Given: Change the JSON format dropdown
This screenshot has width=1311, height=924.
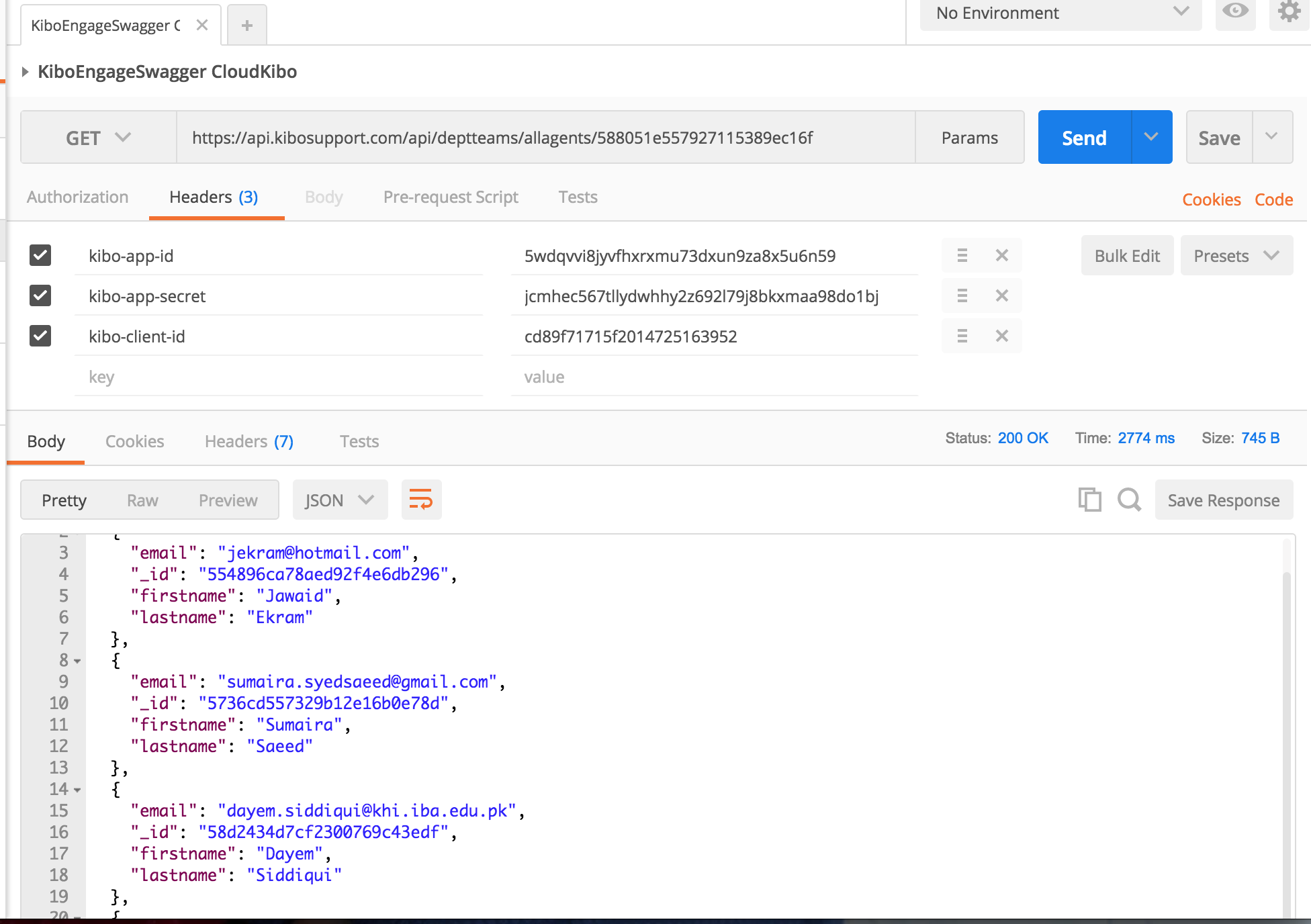Looking at the screenshot, I should coord(340,500).
